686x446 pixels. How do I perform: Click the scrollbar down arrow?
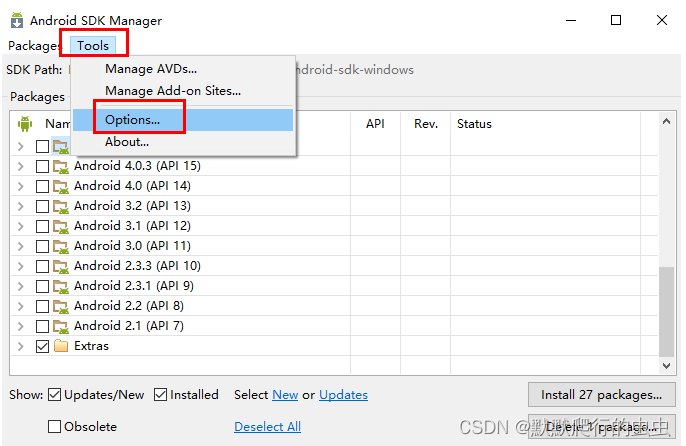(x=666, y=366)
